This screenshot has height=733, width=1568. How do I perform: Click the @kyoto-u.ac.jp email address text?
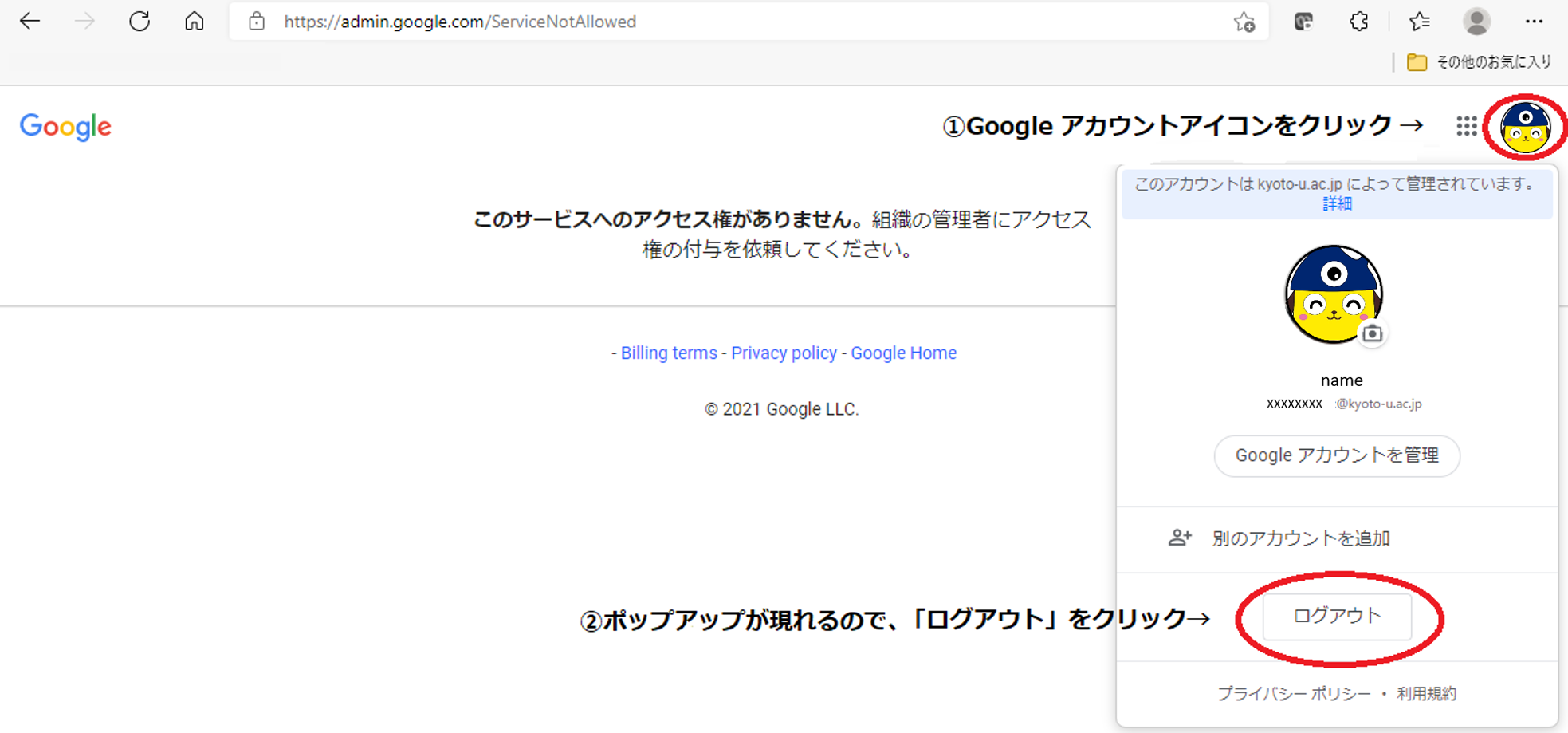[1378, 404]
